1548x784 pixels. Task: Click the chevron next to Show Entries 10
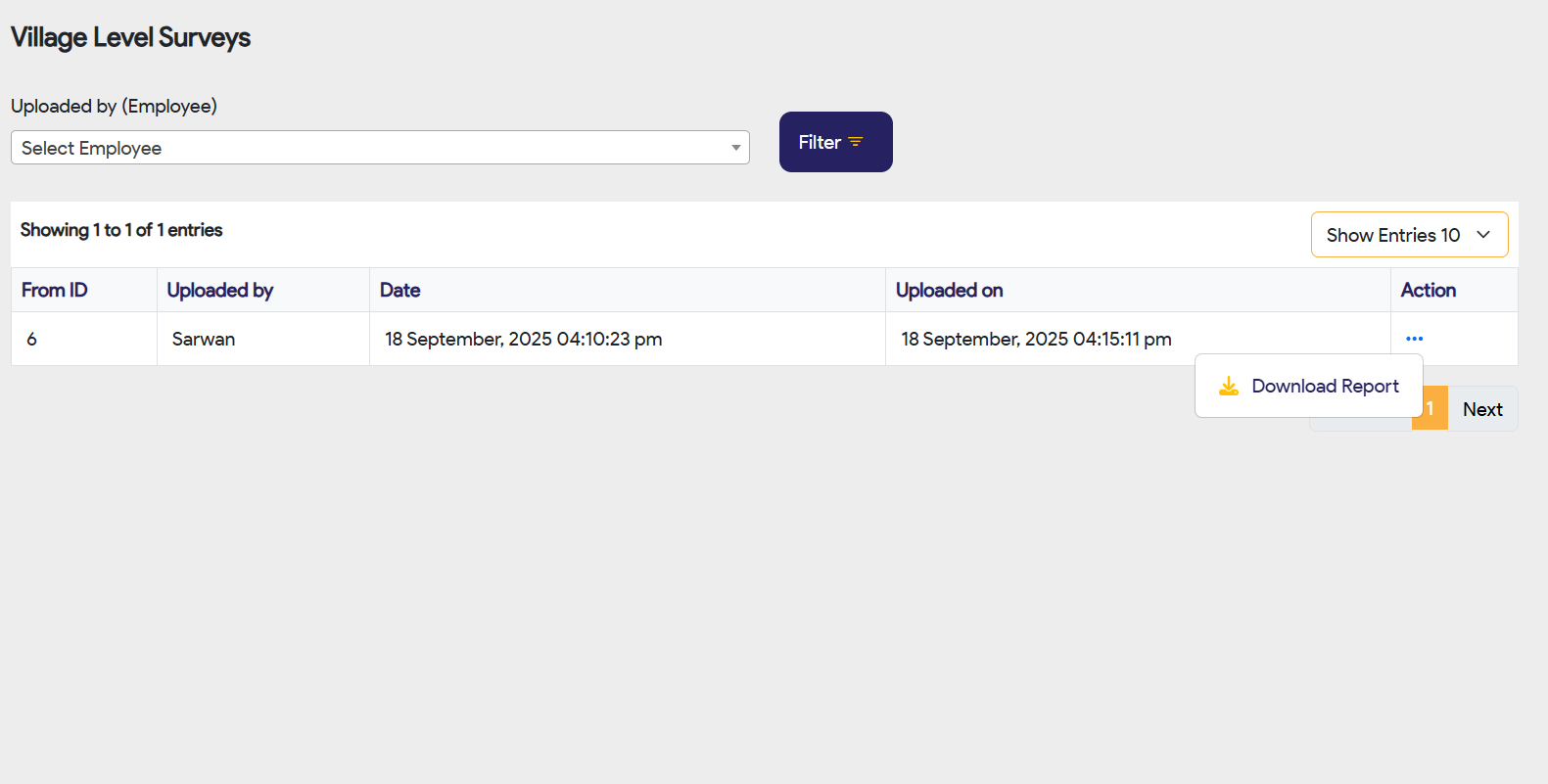(x=1483, y=235)
